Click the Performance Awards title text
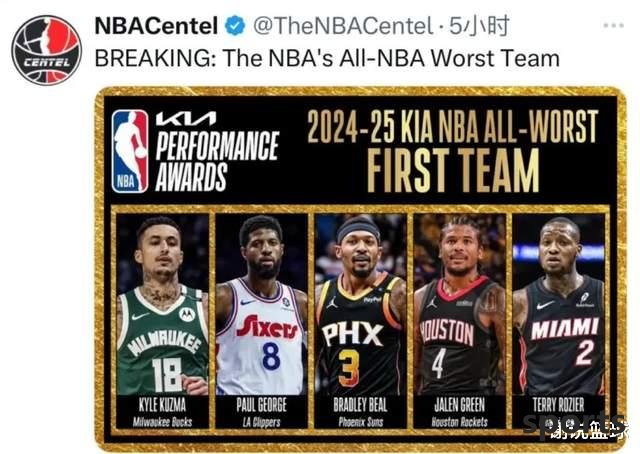The image size is (640, 454). 217,161
